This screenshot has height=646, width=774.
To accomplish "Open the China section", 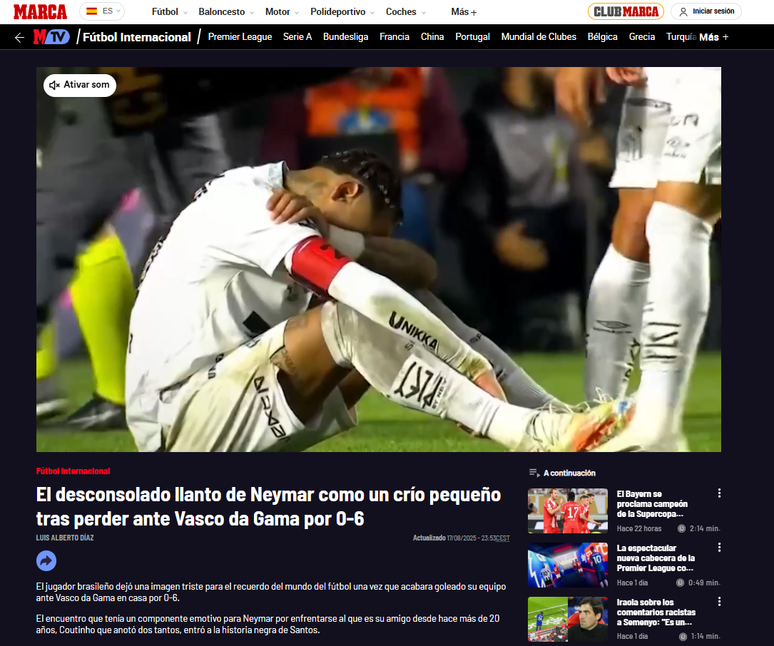I will pyautogui.click(x=432, y=37).
